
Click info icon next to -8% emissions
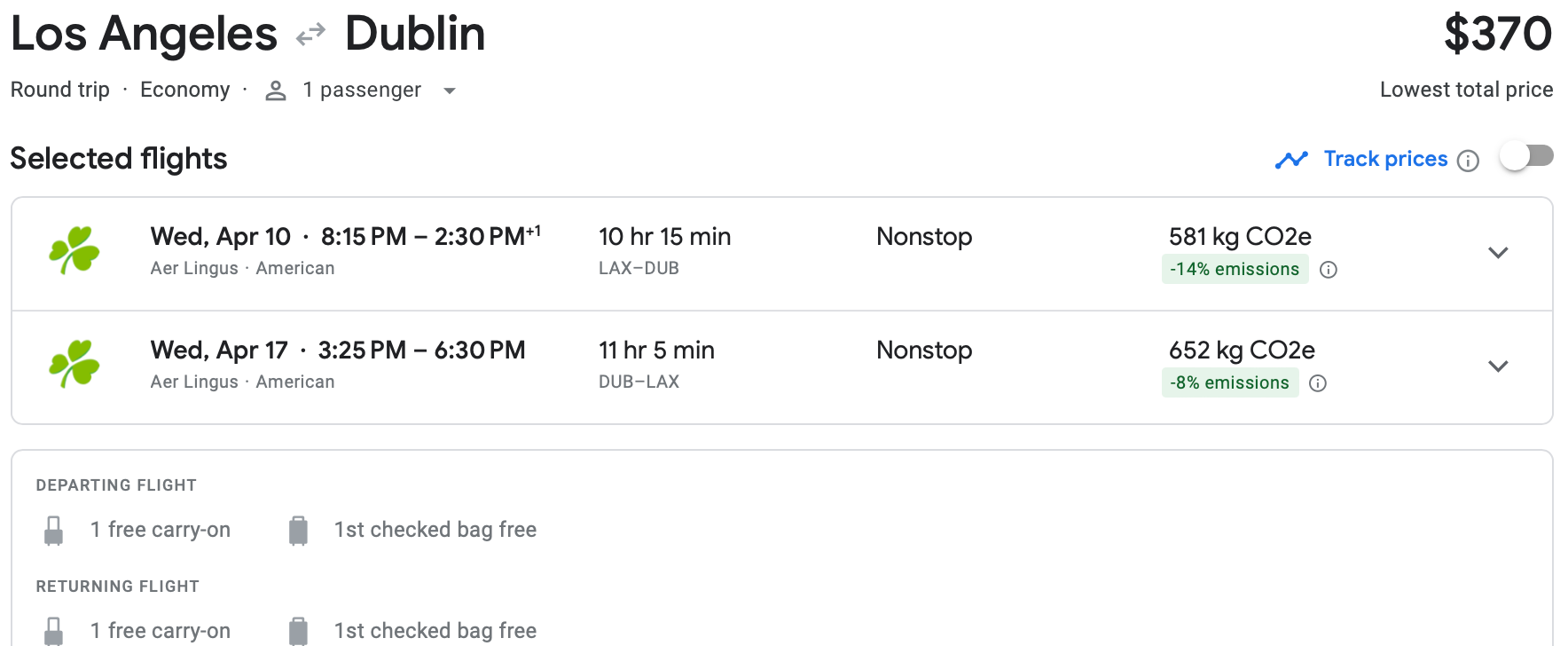(1318, 383)
